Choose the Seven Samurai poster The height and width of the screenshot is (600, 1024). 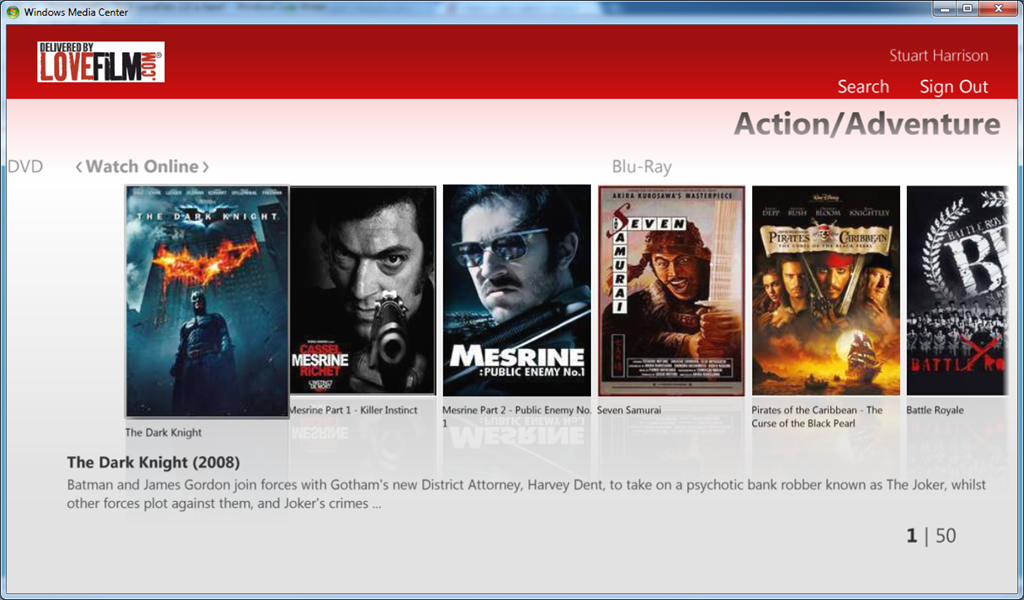pyautogui.click(x=671, y=291)
